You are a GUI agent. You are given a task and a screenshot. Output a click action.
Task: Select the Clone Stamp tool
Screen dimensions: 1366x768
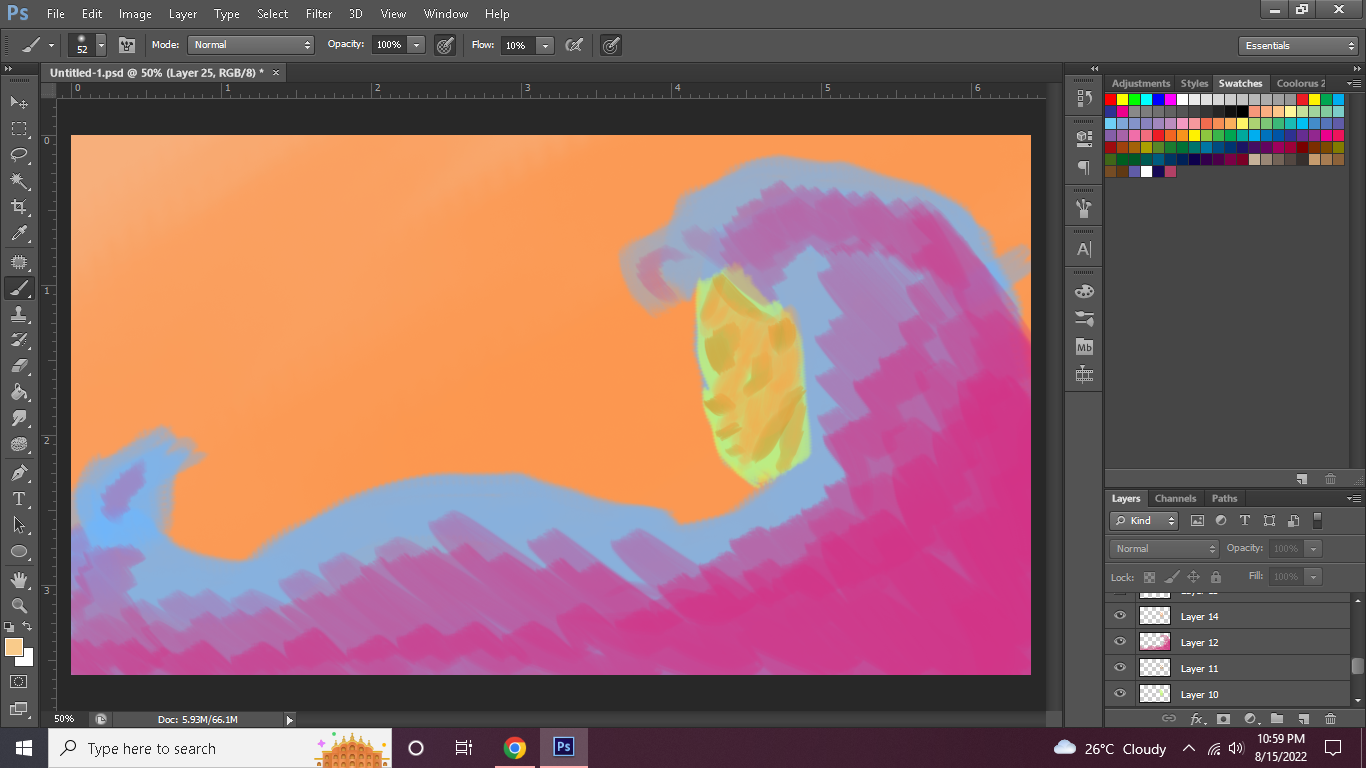19,314
